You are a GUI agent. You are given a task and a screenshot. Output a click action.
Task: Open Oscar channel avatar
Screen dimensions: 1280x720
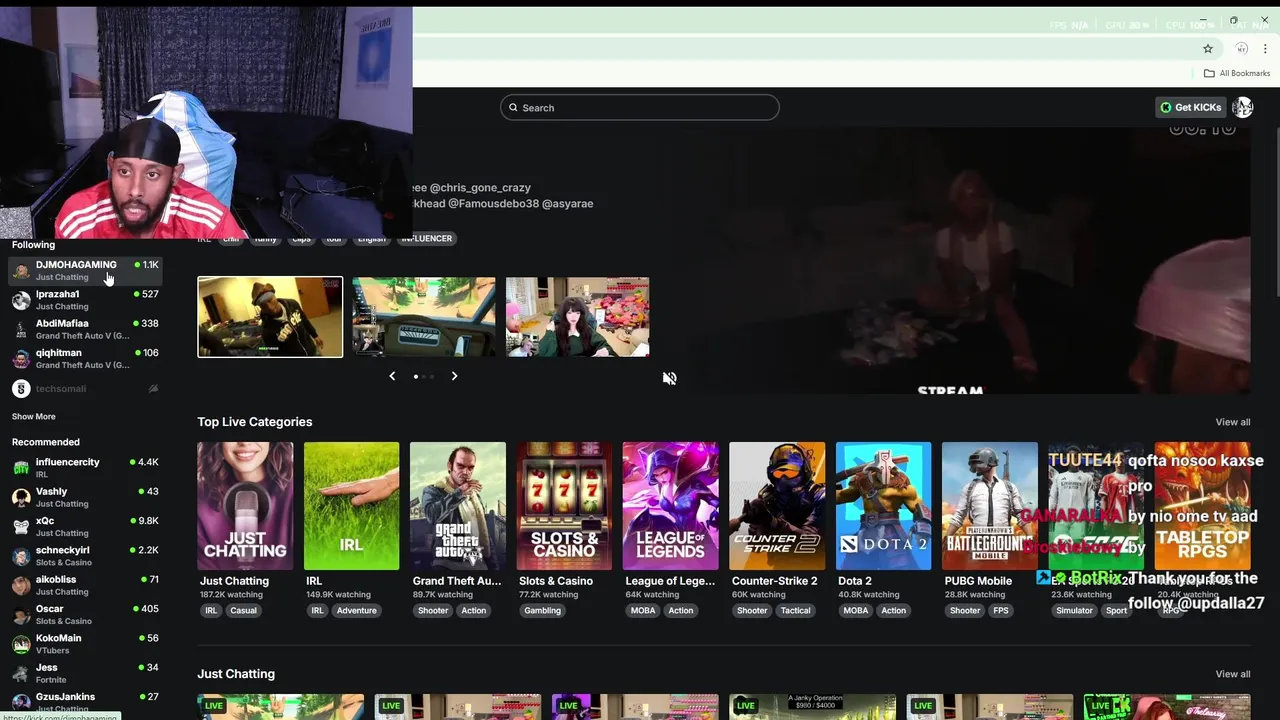21,614
